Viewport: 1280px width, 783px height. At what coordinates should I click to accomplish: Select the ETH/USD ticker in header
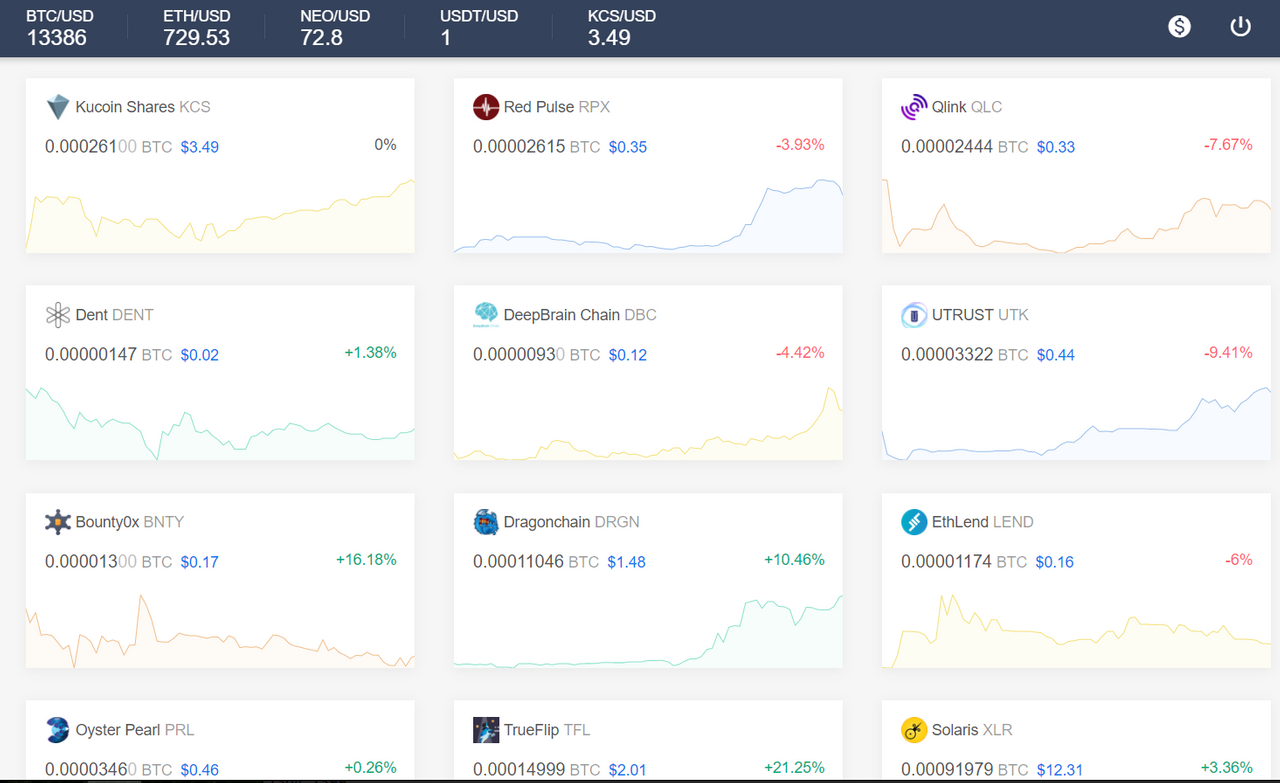click(198, 28)
